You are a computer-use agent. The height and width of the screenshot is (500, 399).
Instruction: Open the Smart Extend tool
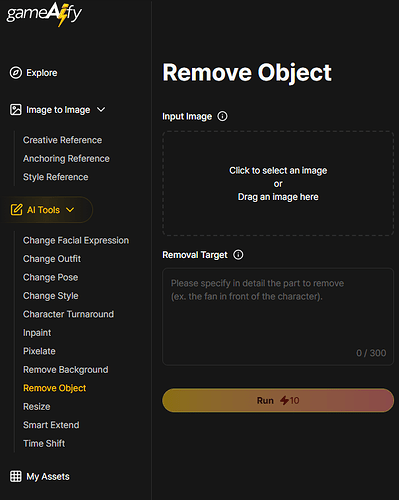(x=51, y=425)
